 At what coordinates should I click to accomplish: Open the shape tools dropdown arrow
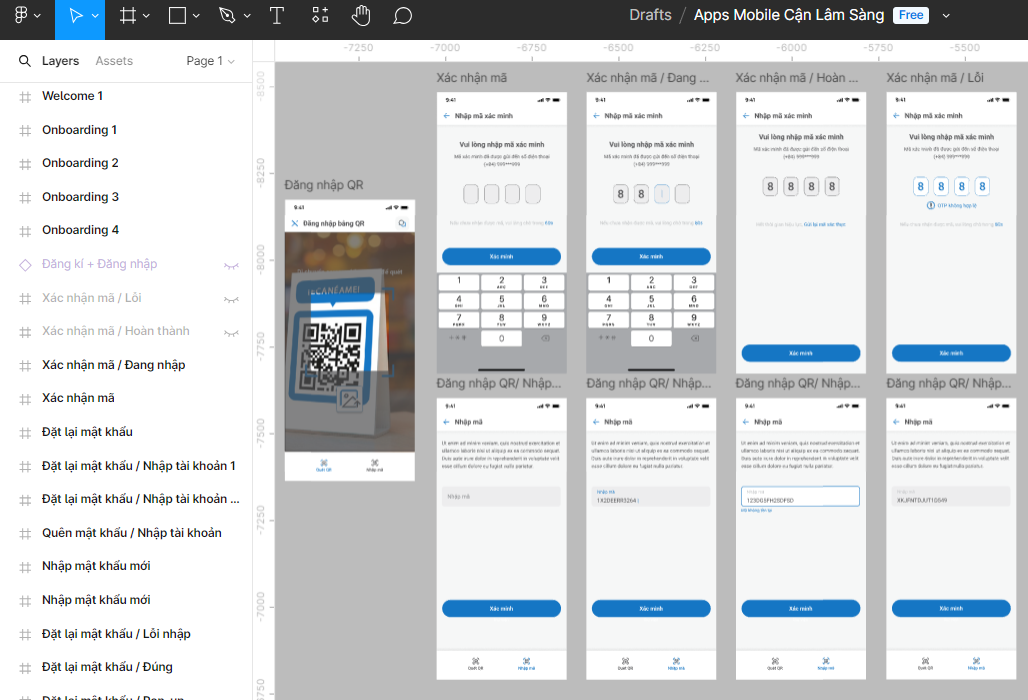click(x=196, y=16)
